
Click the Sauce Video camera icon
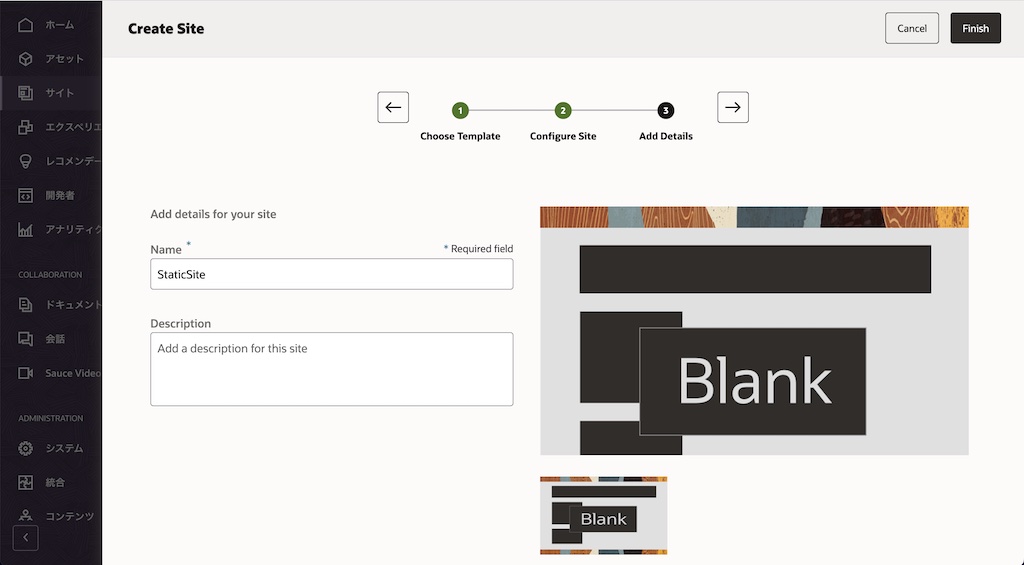[x=26, y=373]
